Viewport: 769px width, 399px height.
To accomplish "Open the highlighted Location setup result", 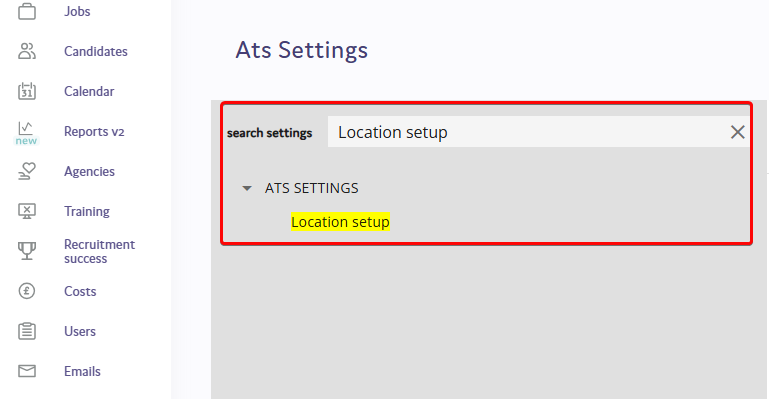I will click(340, 222).
